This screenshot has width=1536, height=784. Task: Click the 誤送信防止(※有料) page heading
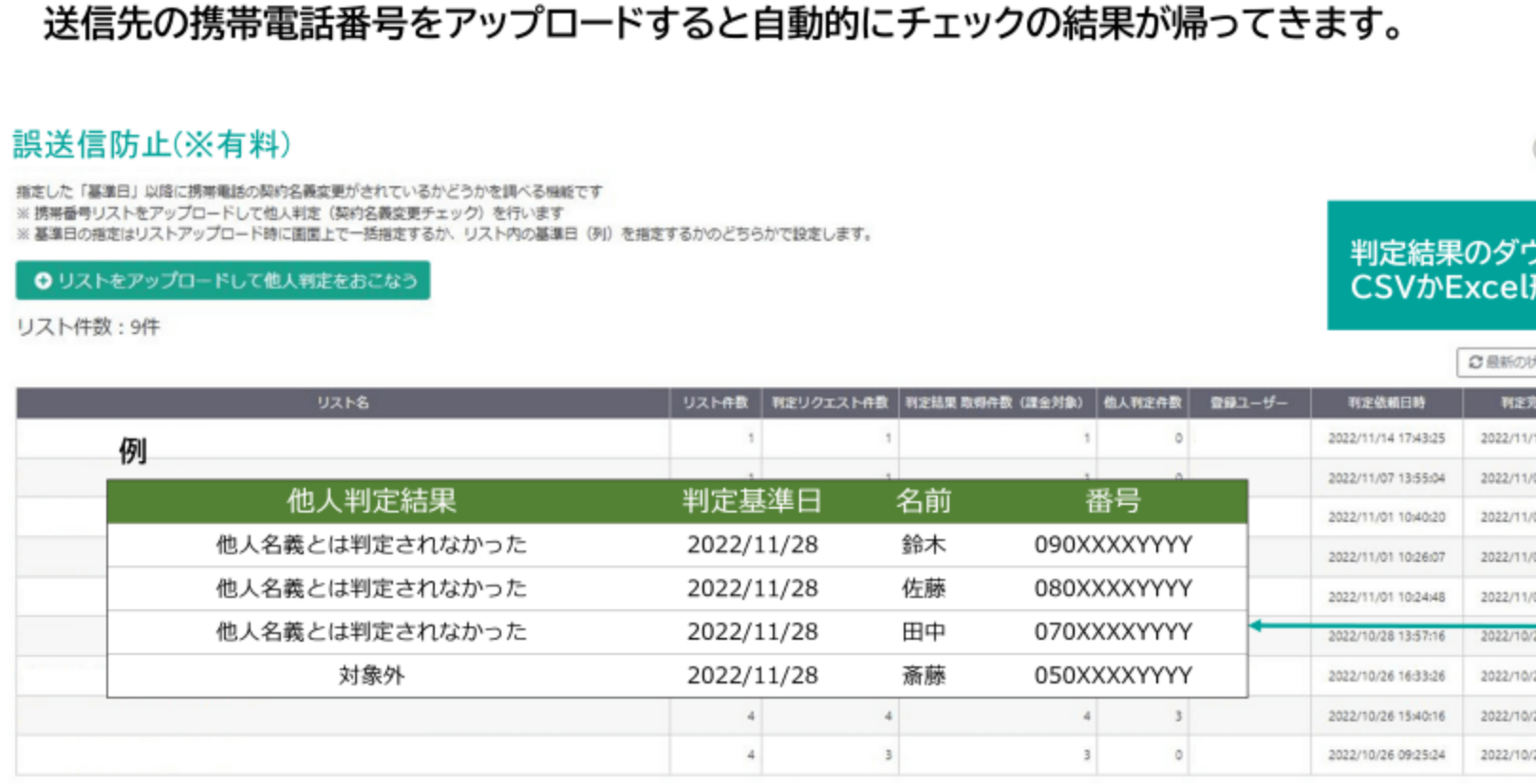pos(152,144)
